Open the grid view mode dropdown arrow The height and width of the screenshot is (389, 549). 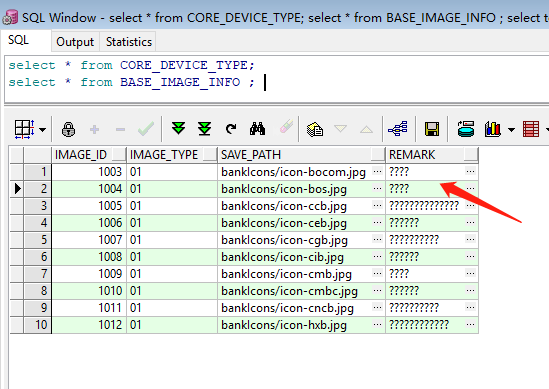coord(43,130)
